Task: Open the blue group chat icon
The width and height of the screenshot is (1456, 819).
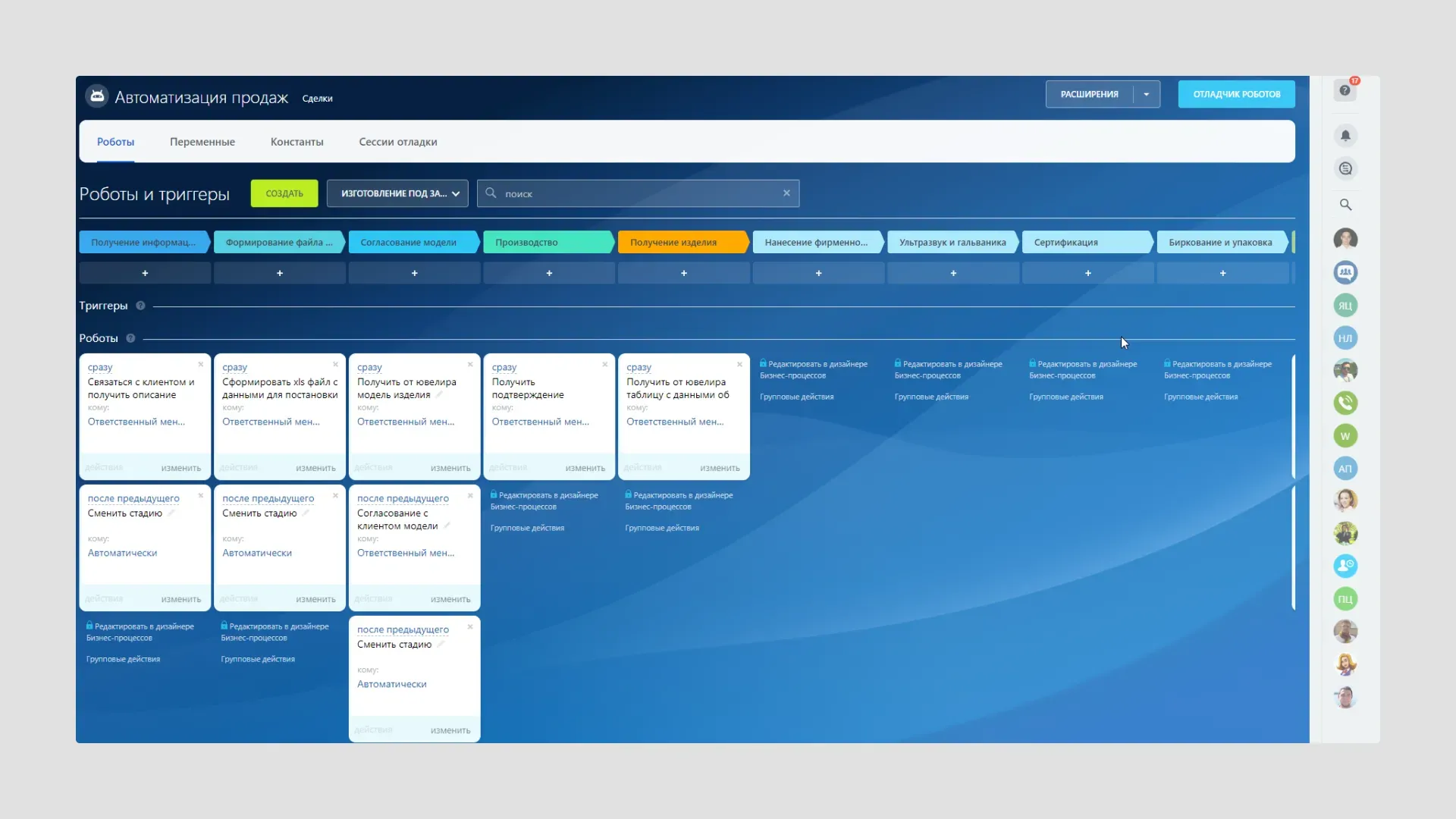Action: pyautogui.click(x=1345, y=272)
